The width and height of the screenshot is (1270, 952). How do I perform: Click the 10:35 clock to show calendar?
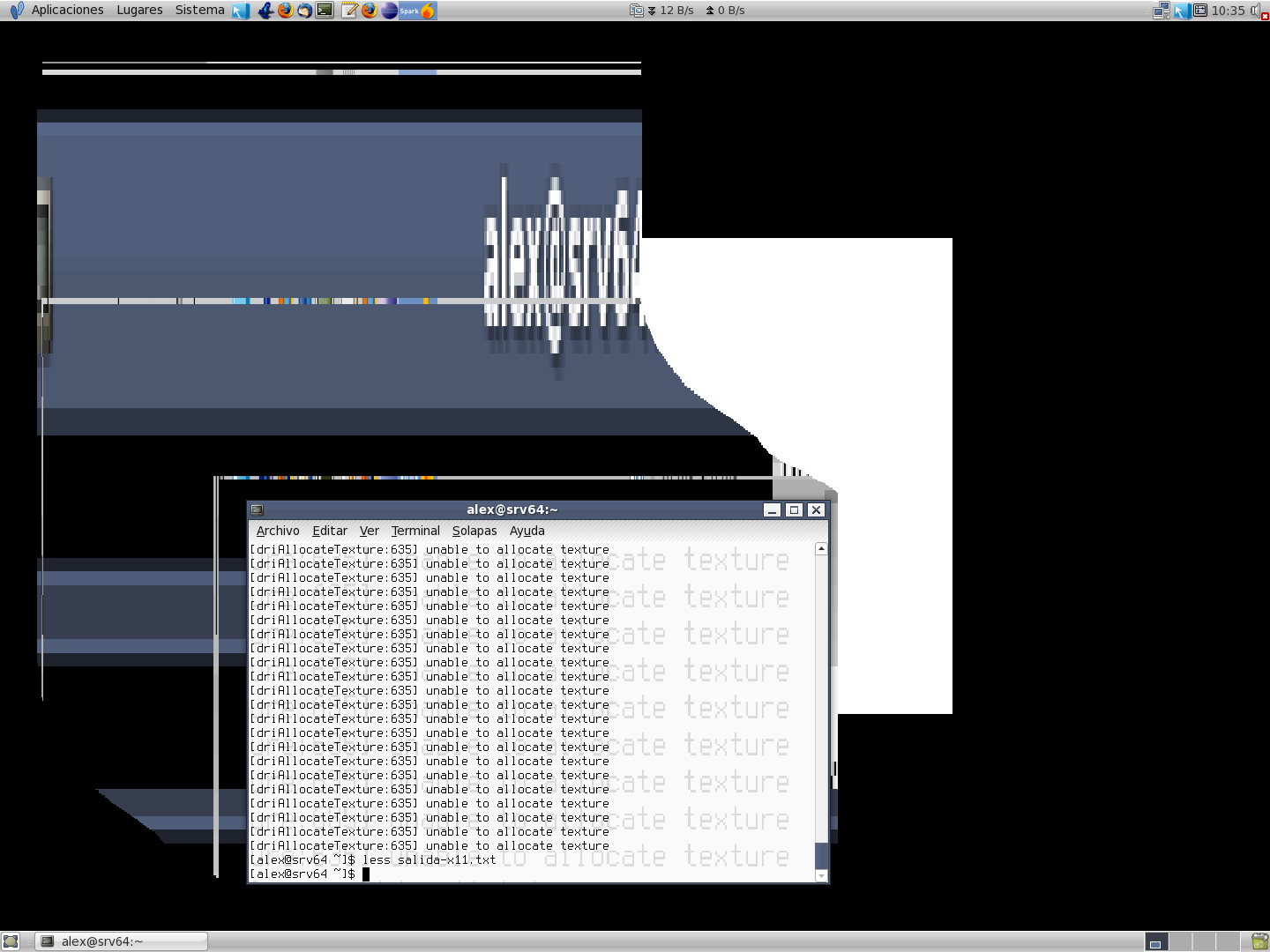[x=1228, y=11]
